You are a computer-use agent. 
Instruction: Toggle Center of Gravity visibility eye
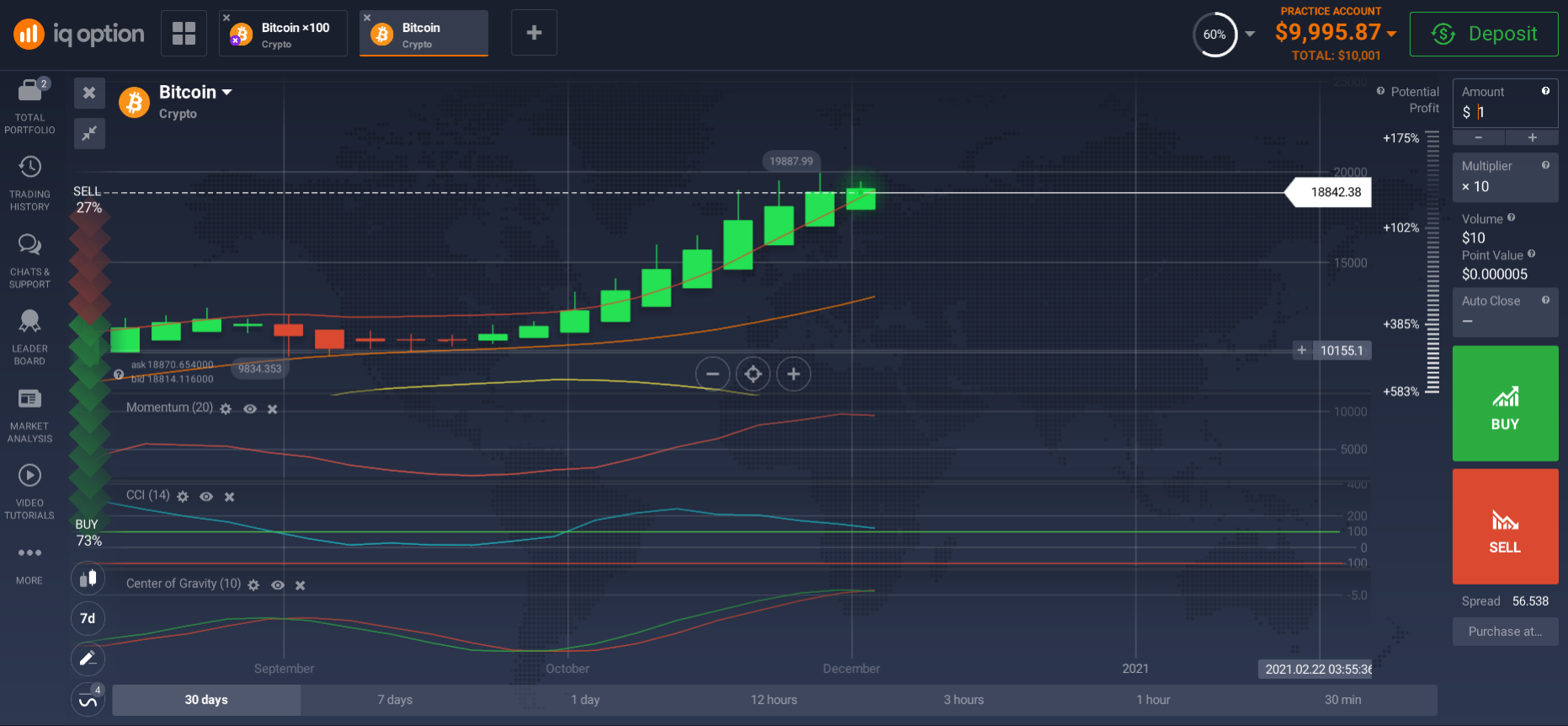click(278, 585)
